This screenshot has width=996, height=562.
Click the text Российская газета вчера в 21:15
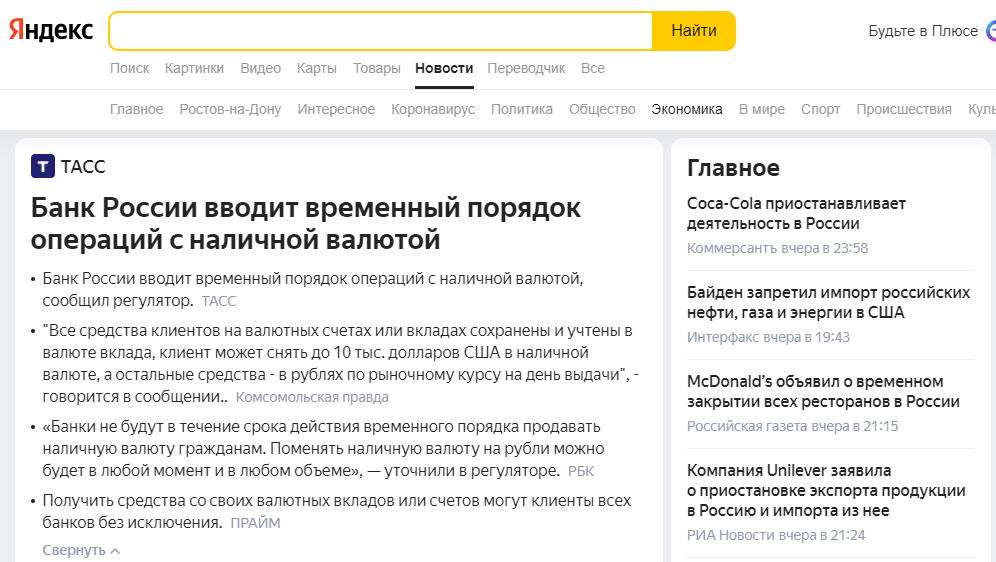click(792, 425)
